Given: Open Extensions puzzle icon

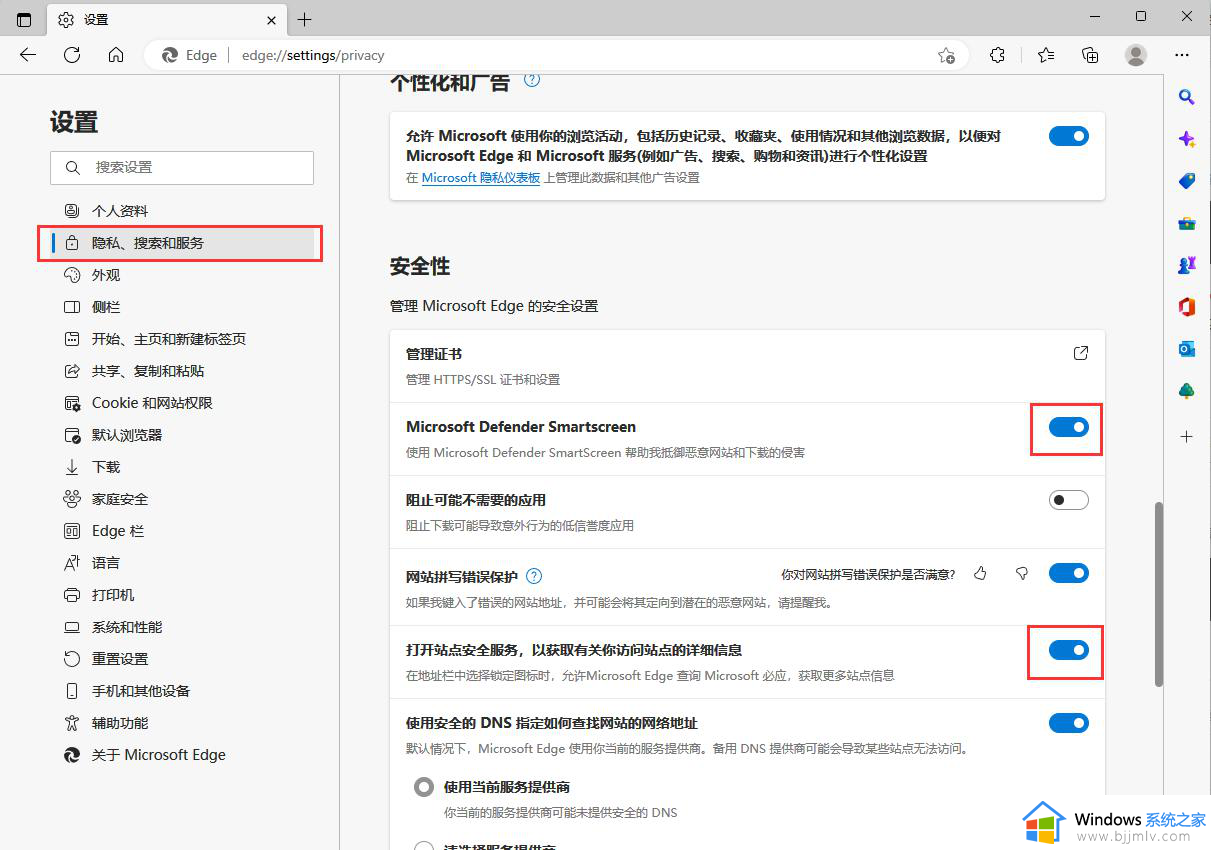Looking at the screenshot, I should [997, 55].
